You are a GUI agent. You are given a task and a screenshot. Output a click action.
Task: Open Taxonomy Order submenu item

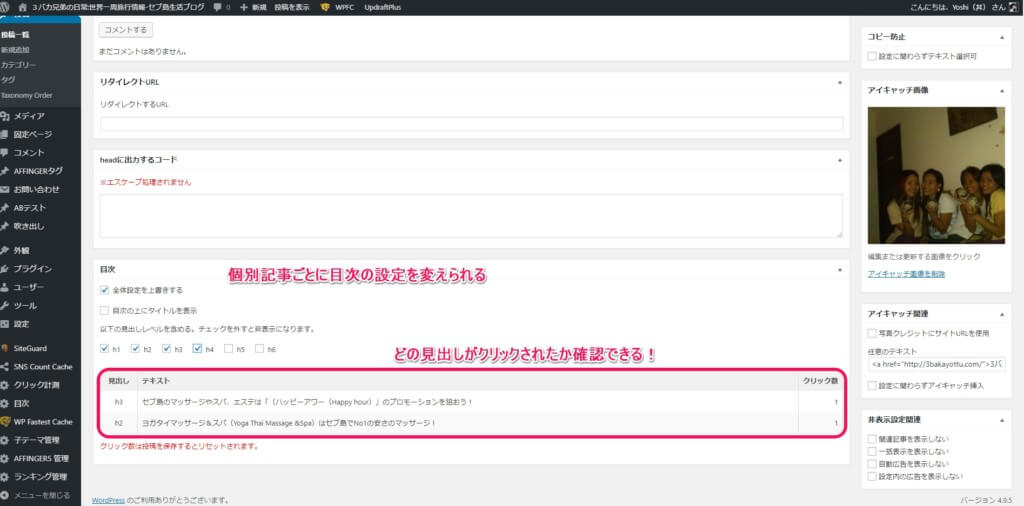coord(26,95)
